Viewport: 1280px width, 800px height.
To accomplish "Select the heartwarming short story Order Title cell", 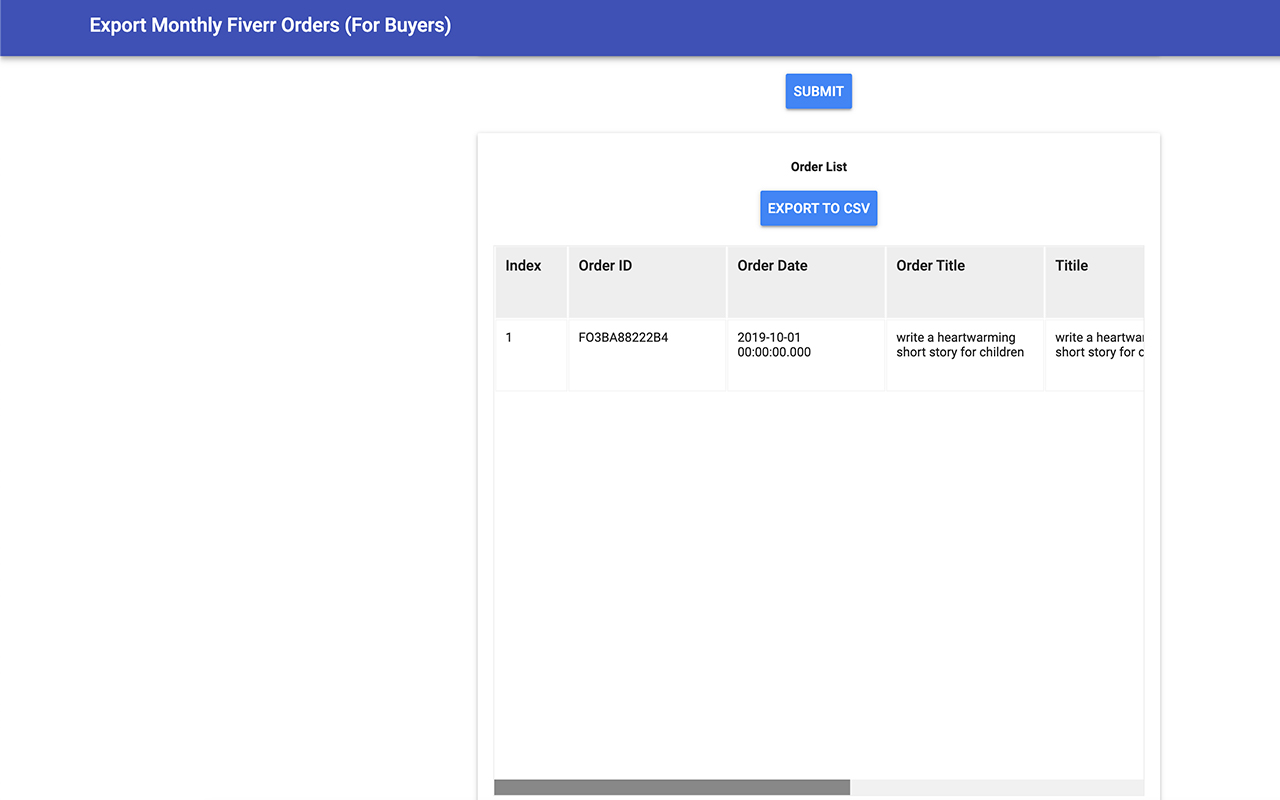I will tap(965, 355).
